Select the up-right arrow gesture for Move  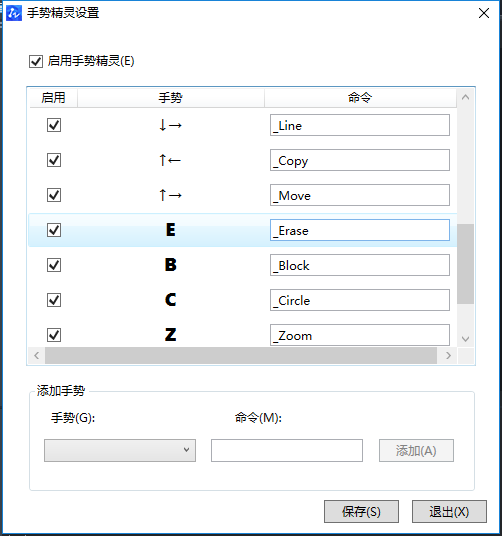pos(170,195)
